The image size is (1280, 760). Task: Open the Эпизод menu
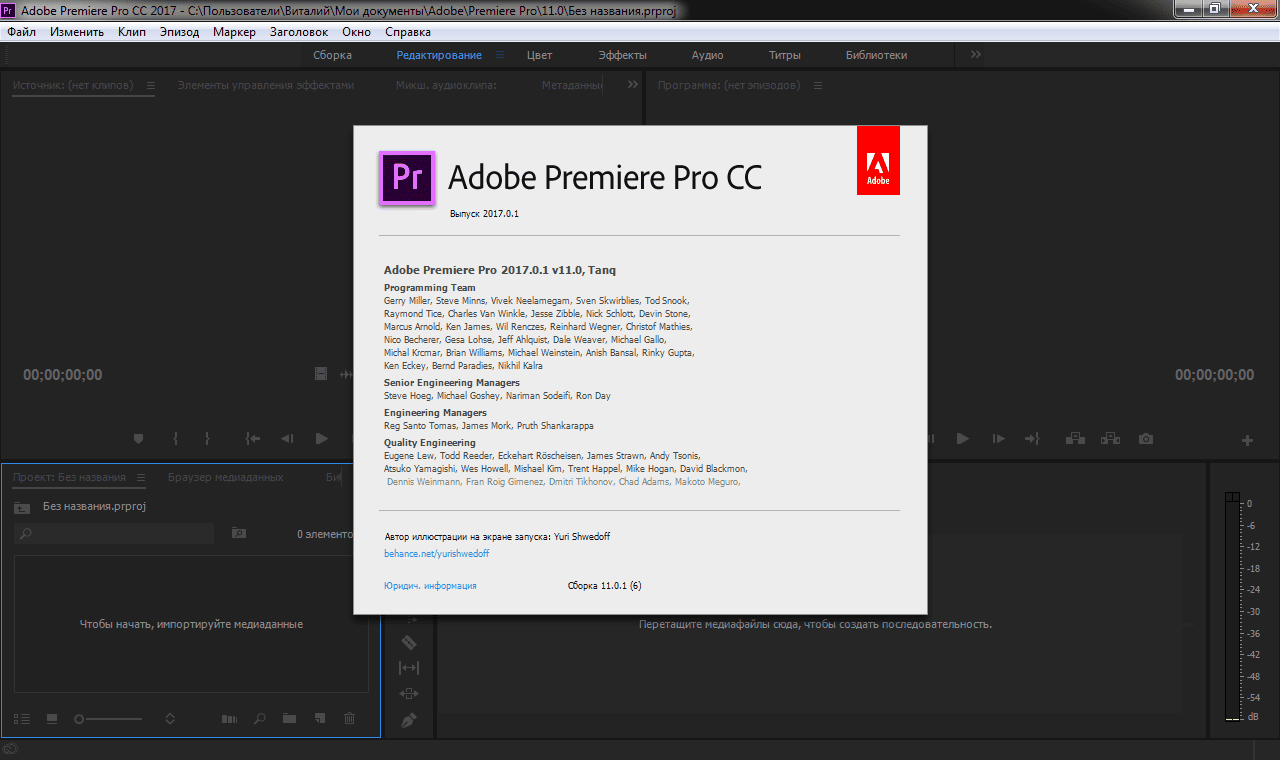point(180,32)
